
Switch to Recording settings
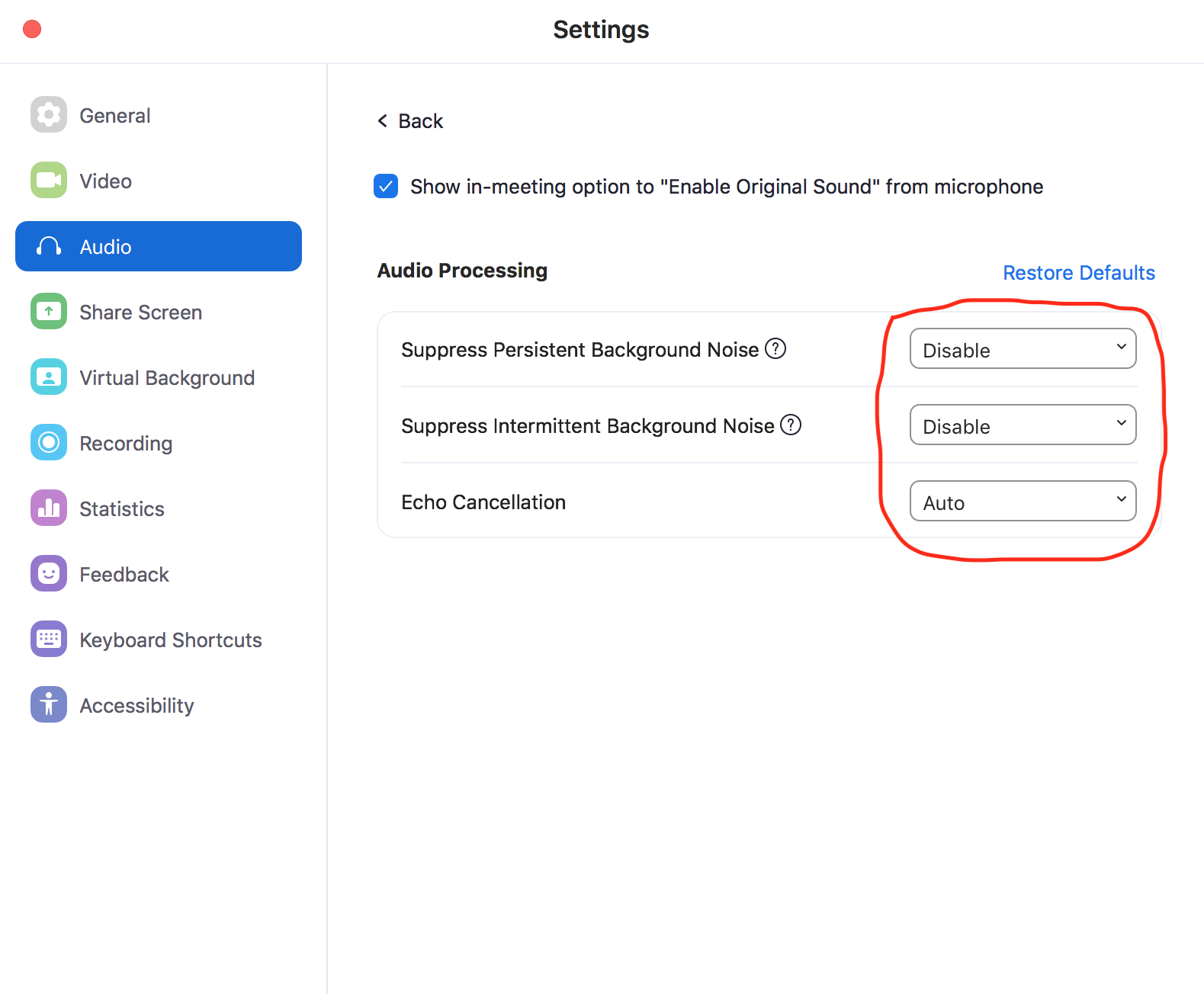click(x=159, y=443)
